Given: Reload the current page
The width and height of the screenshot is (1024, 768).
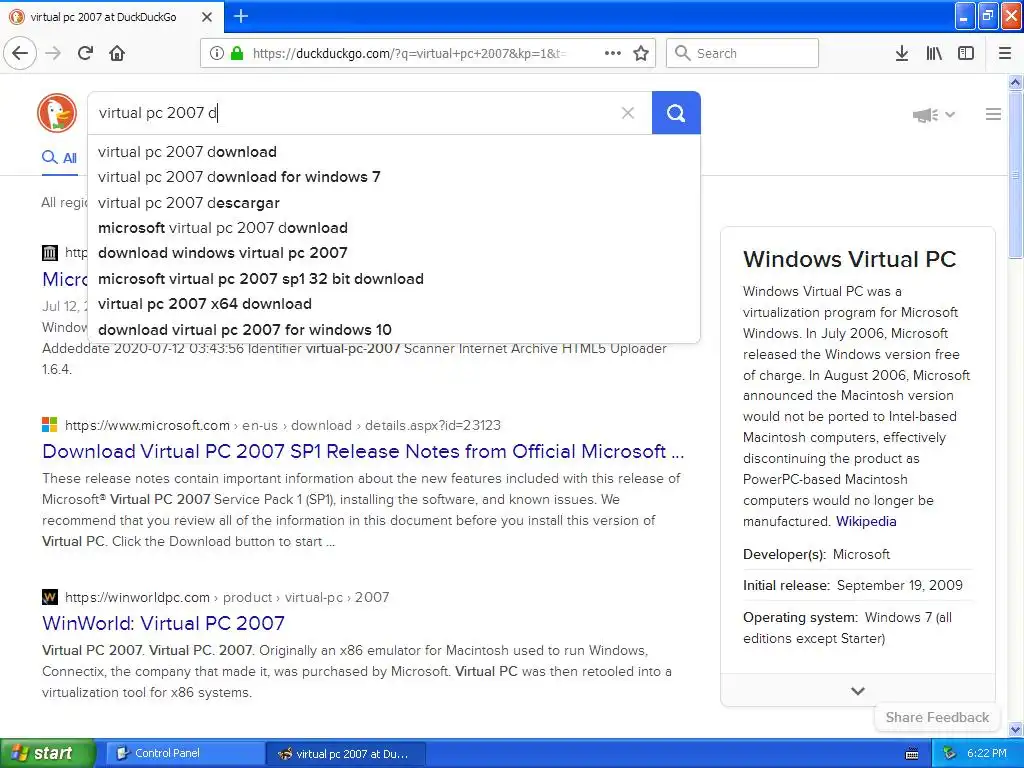Looking at the screenshot, I should tap(86, 53).
